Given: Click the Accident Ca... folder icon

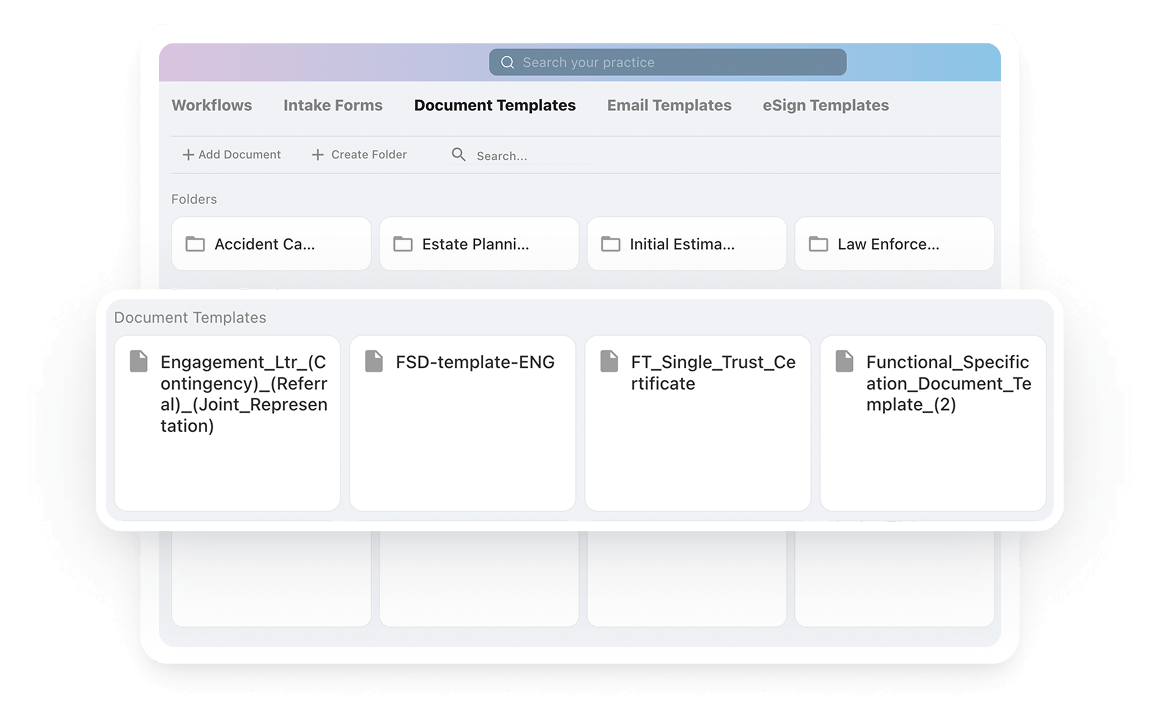Looking at the screenshot, I should [195, 244].
